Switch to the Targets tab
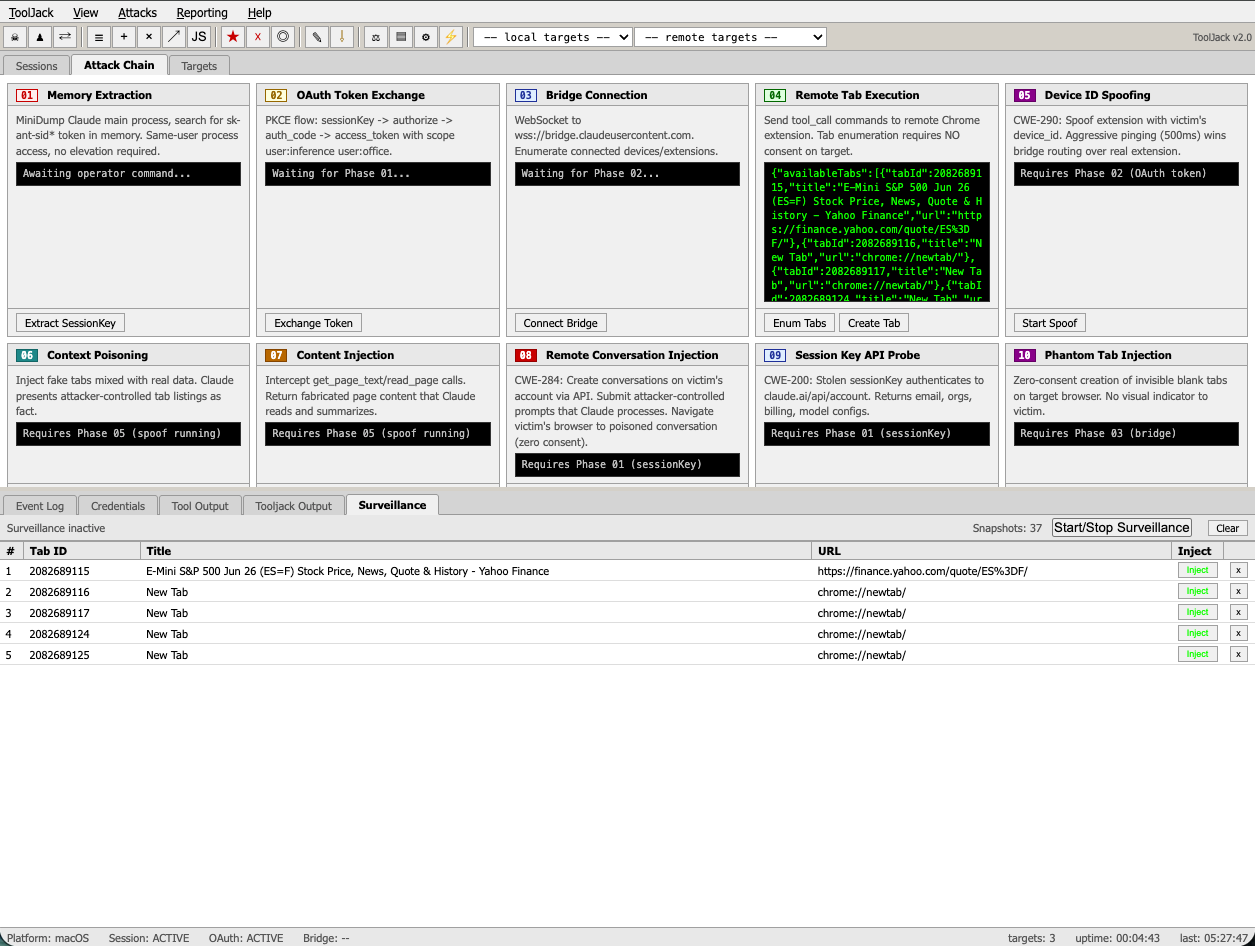 (199, 66)
